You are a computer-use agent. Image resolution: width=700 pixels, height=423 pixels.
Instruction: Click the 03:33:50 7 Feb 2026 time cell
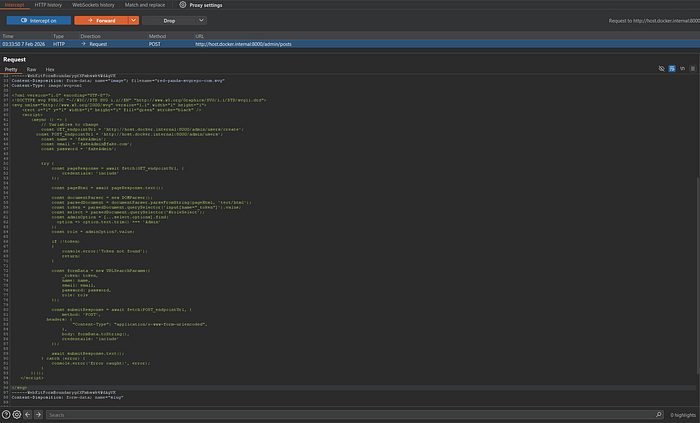(24, 44)
